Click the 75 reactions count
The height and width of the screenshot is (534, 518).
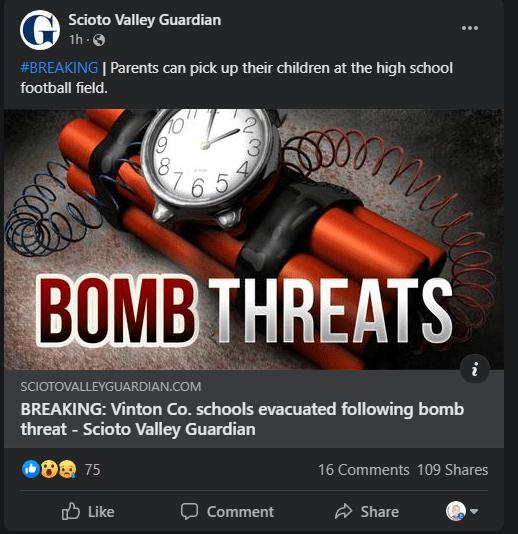(x=92, y=470)
